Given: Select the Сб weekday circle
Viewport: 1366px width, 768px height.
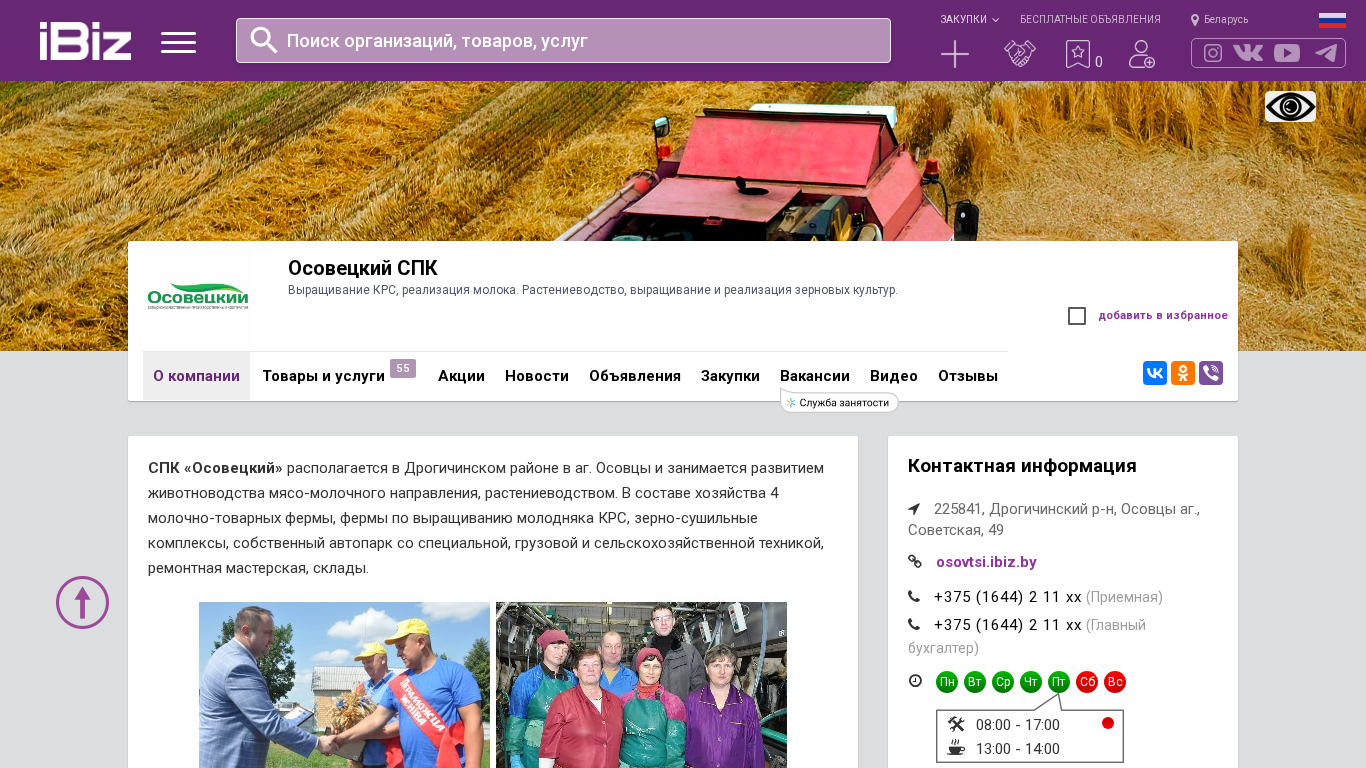Looking at the screenshot, I should 1087,682.
